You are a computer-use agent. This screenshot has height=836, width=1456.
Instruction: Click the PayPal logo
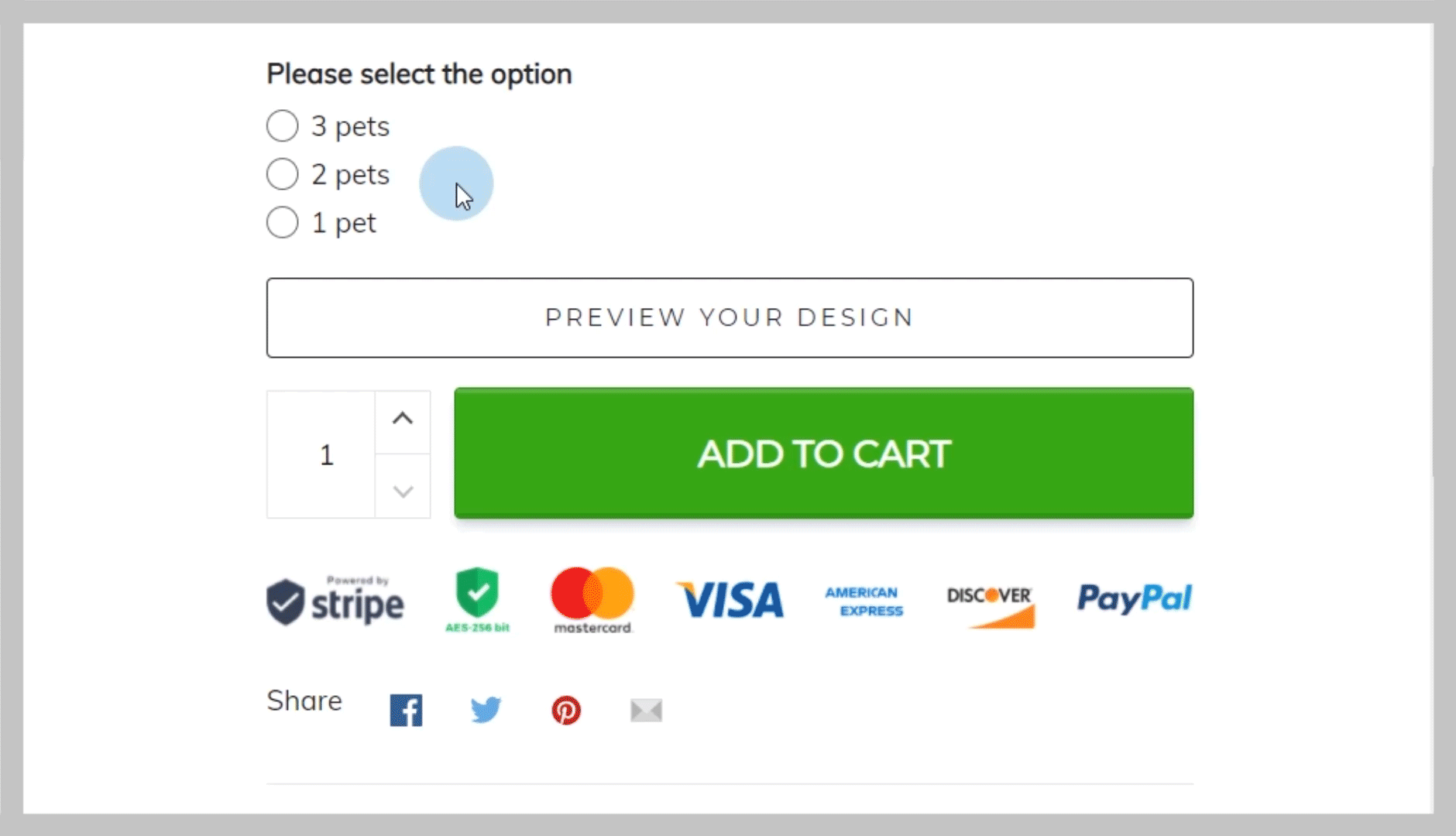click(x=1134, y=598)
